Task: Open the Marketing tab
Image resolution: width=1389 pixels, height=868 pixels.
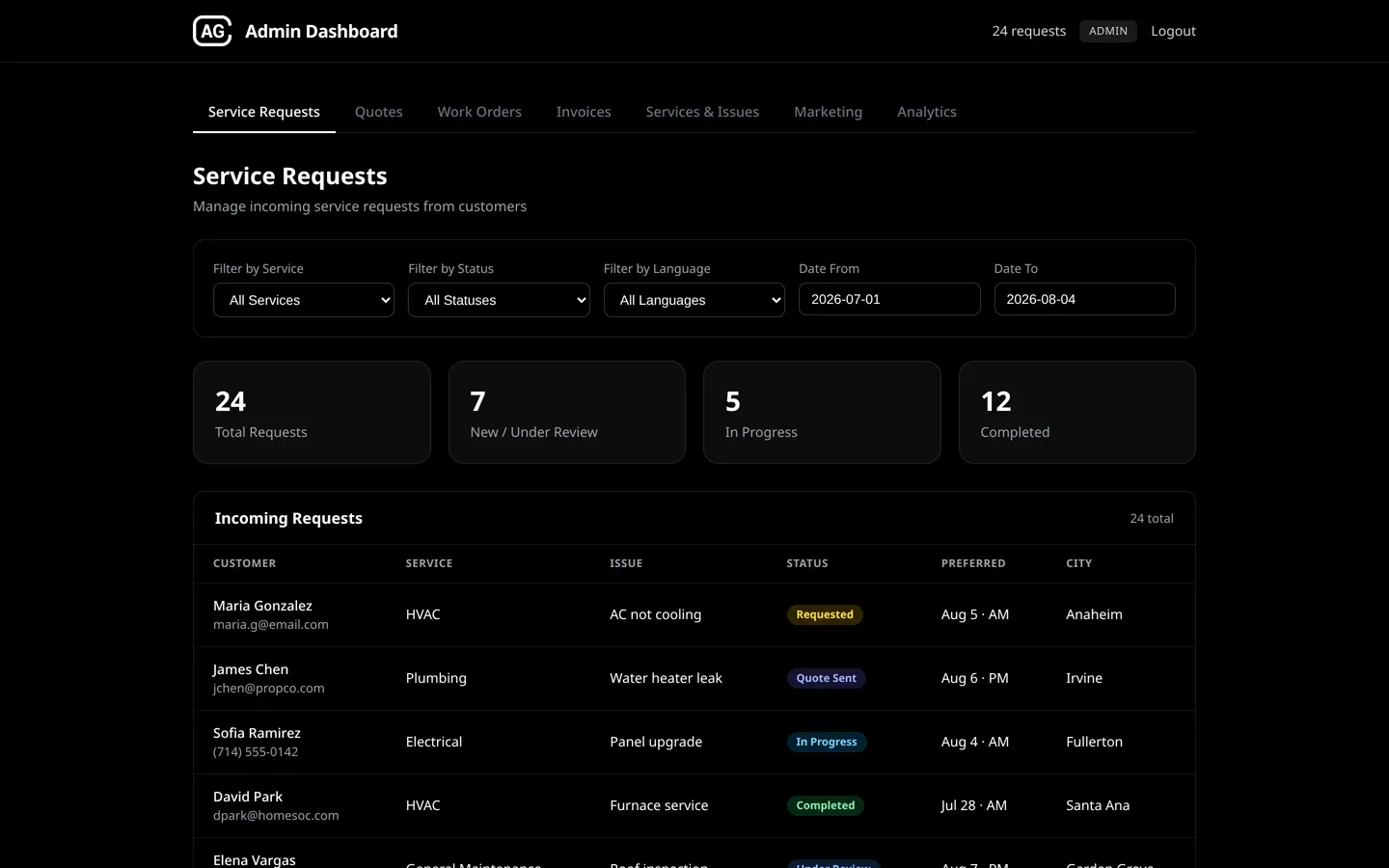Action: (x=828, y=112)
